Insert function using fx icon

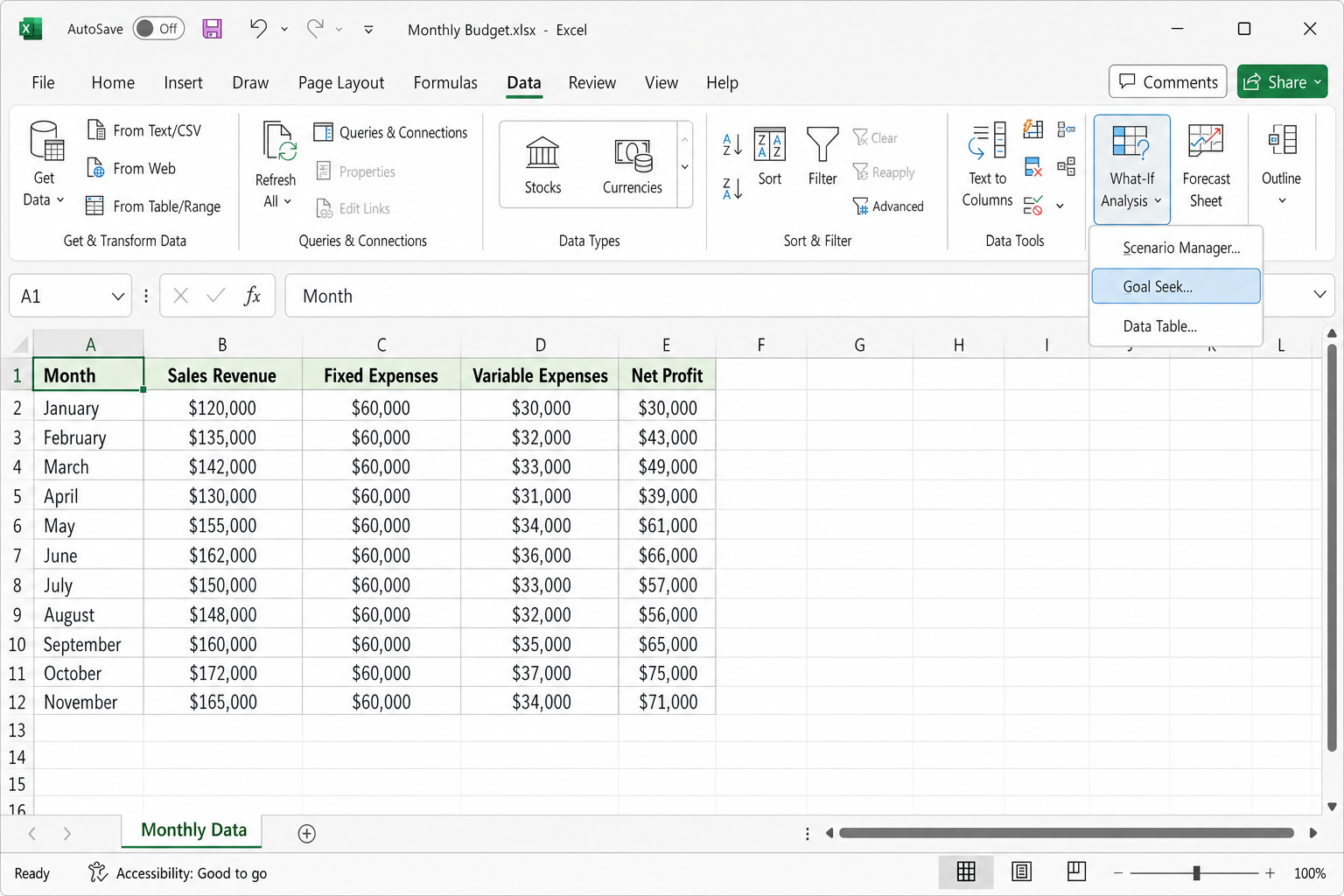(252, 296)
